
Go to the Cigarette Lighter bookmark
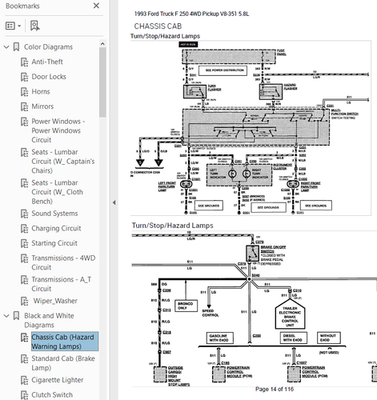(57, 380)
